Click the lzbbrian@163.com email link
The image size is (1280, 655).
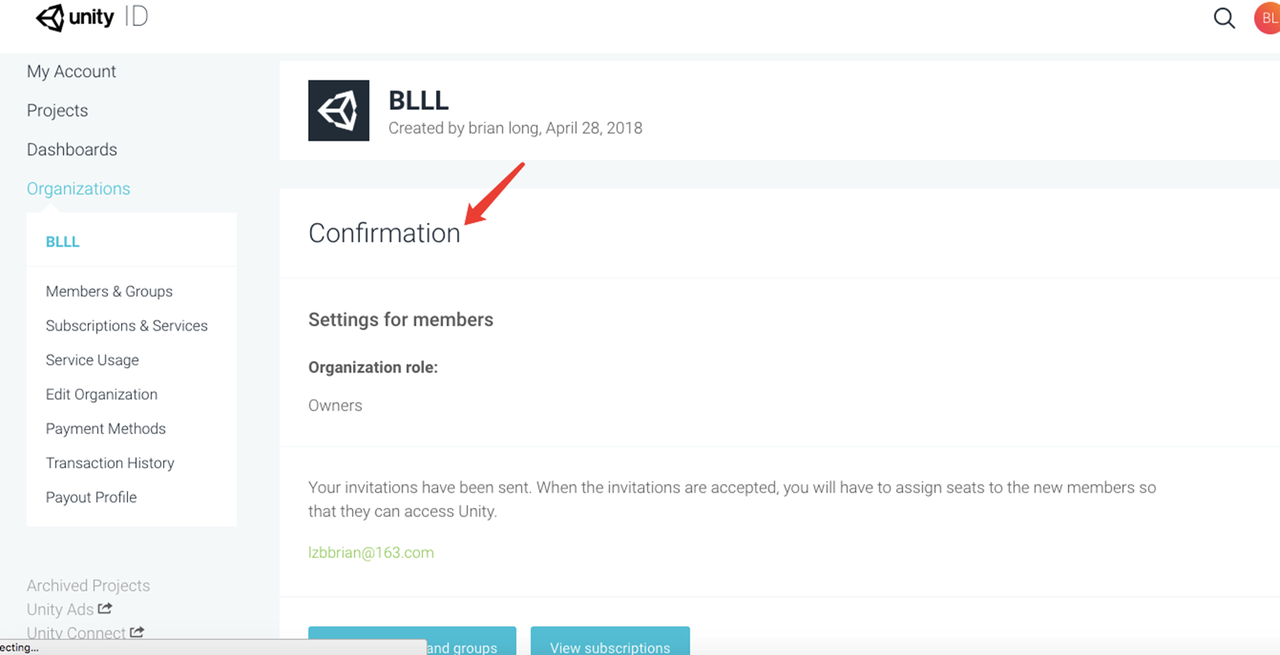coord(371,553)
